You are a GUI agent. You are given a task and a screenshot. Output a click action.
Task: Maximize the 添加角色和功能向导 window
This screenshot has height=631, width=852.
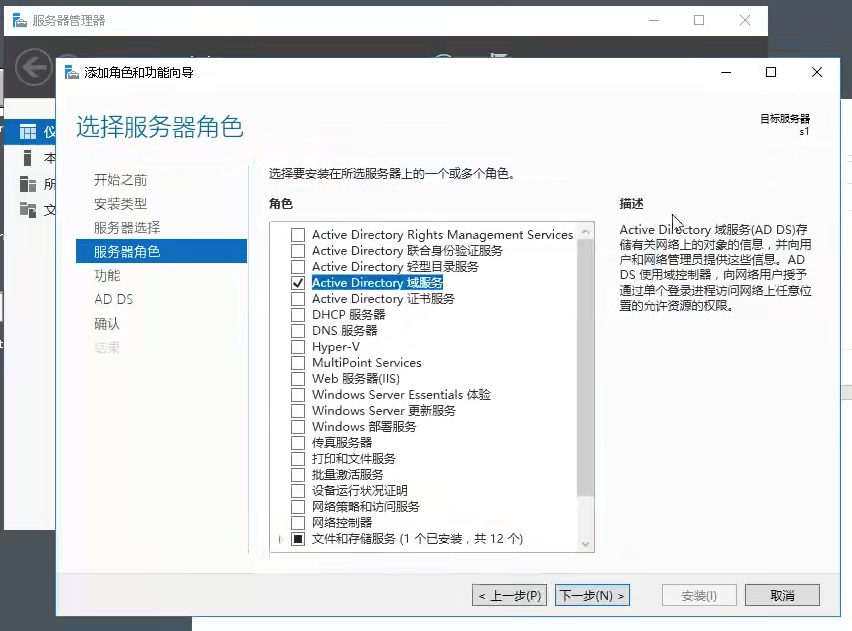(771, 72)
